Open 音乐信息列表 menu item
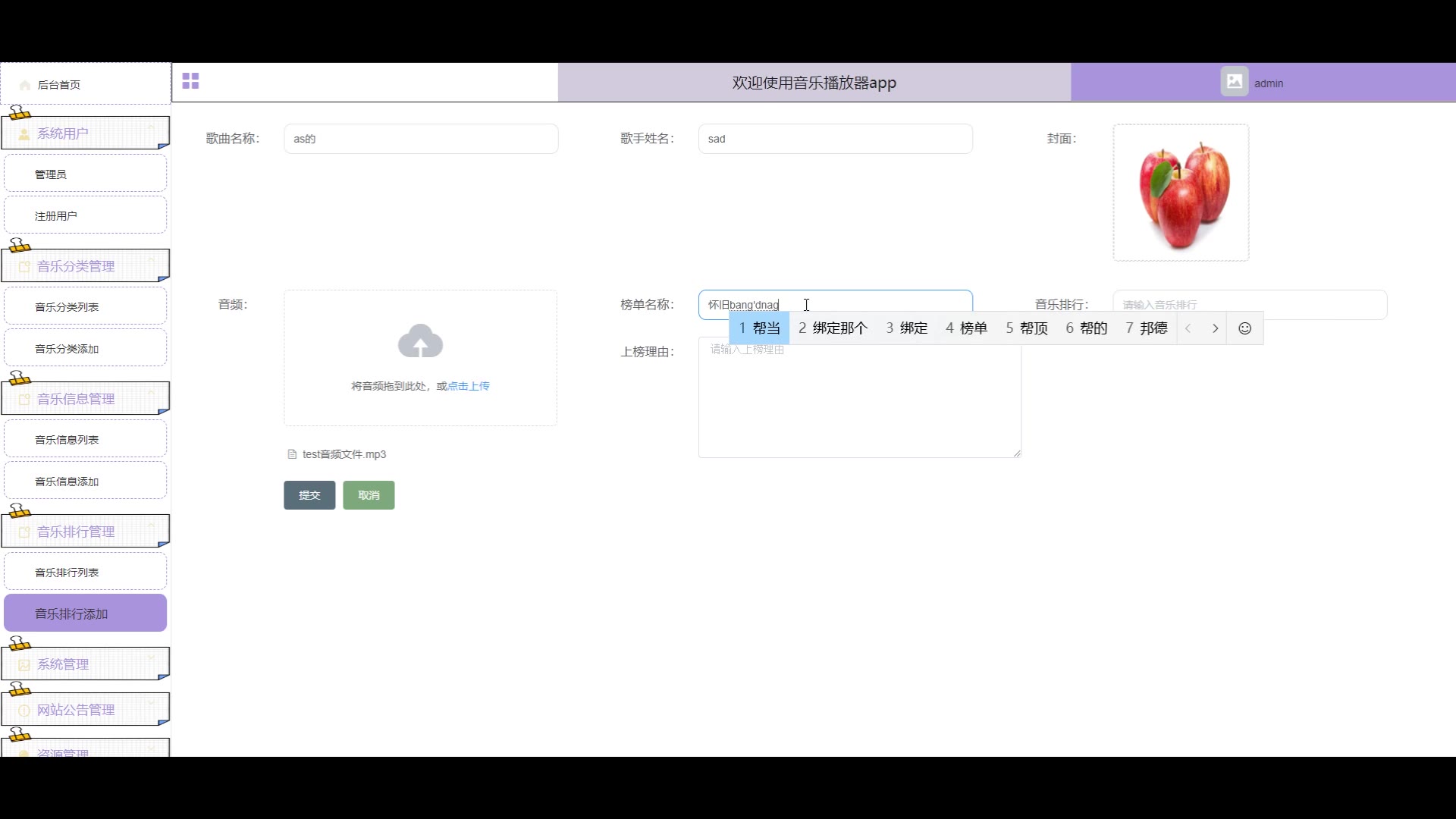 coord(67,440)
